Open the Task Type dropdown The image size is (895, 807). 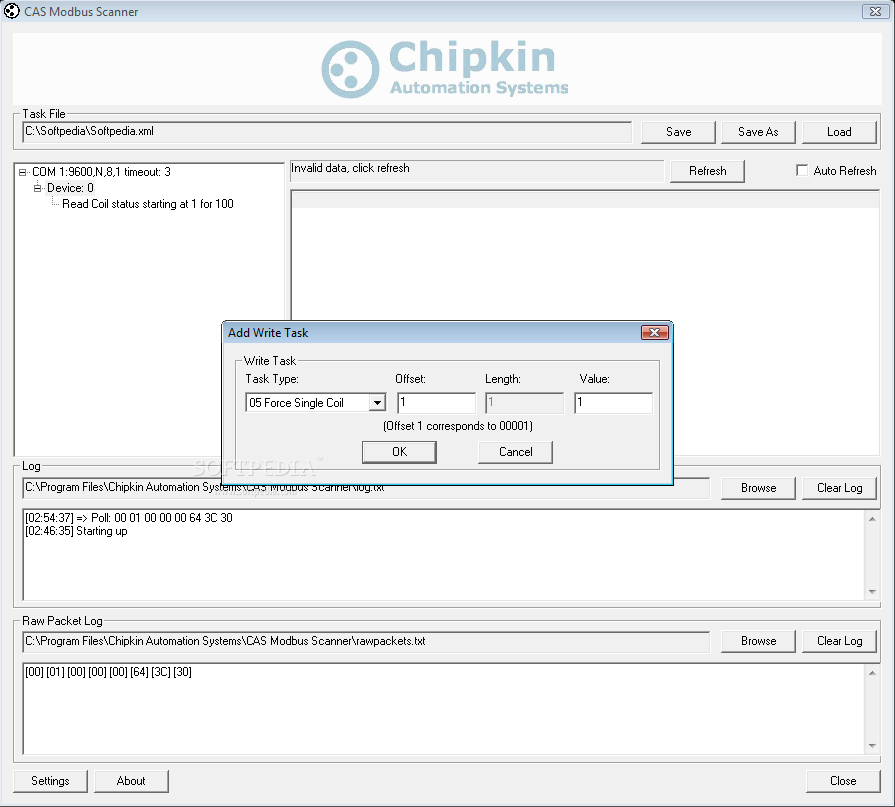377,403
